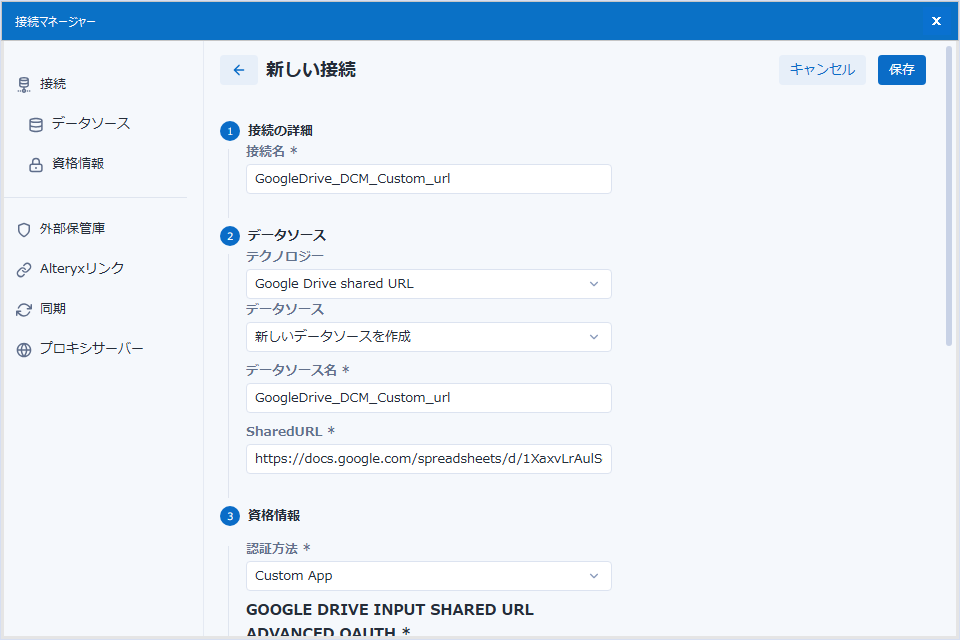Focus the SharedURL input field
This screenshot has height=640, width=960.
428,459
